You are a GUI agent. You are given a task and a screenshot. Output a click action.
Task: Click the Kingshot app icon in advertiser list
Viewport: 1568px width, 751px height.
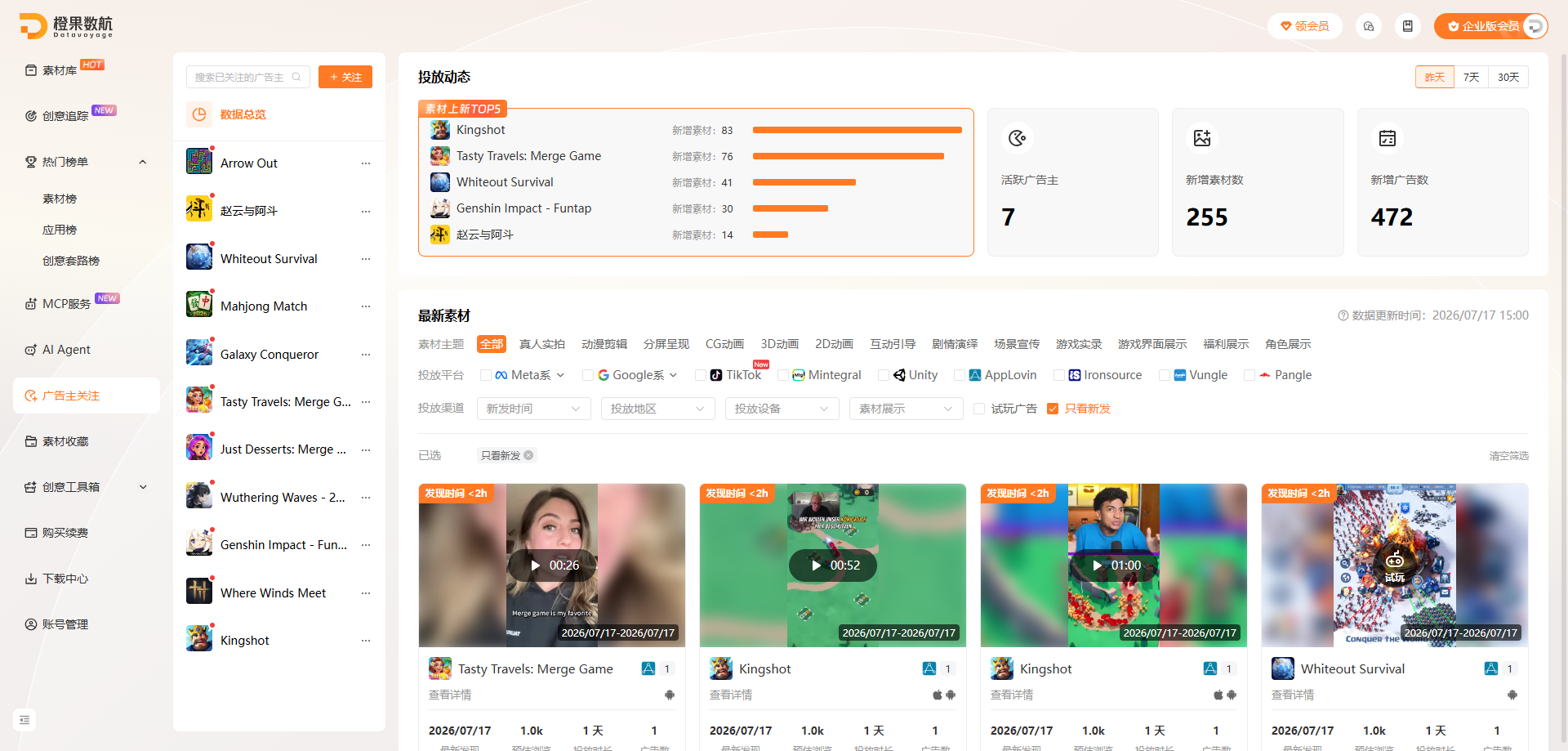[199, 638]
